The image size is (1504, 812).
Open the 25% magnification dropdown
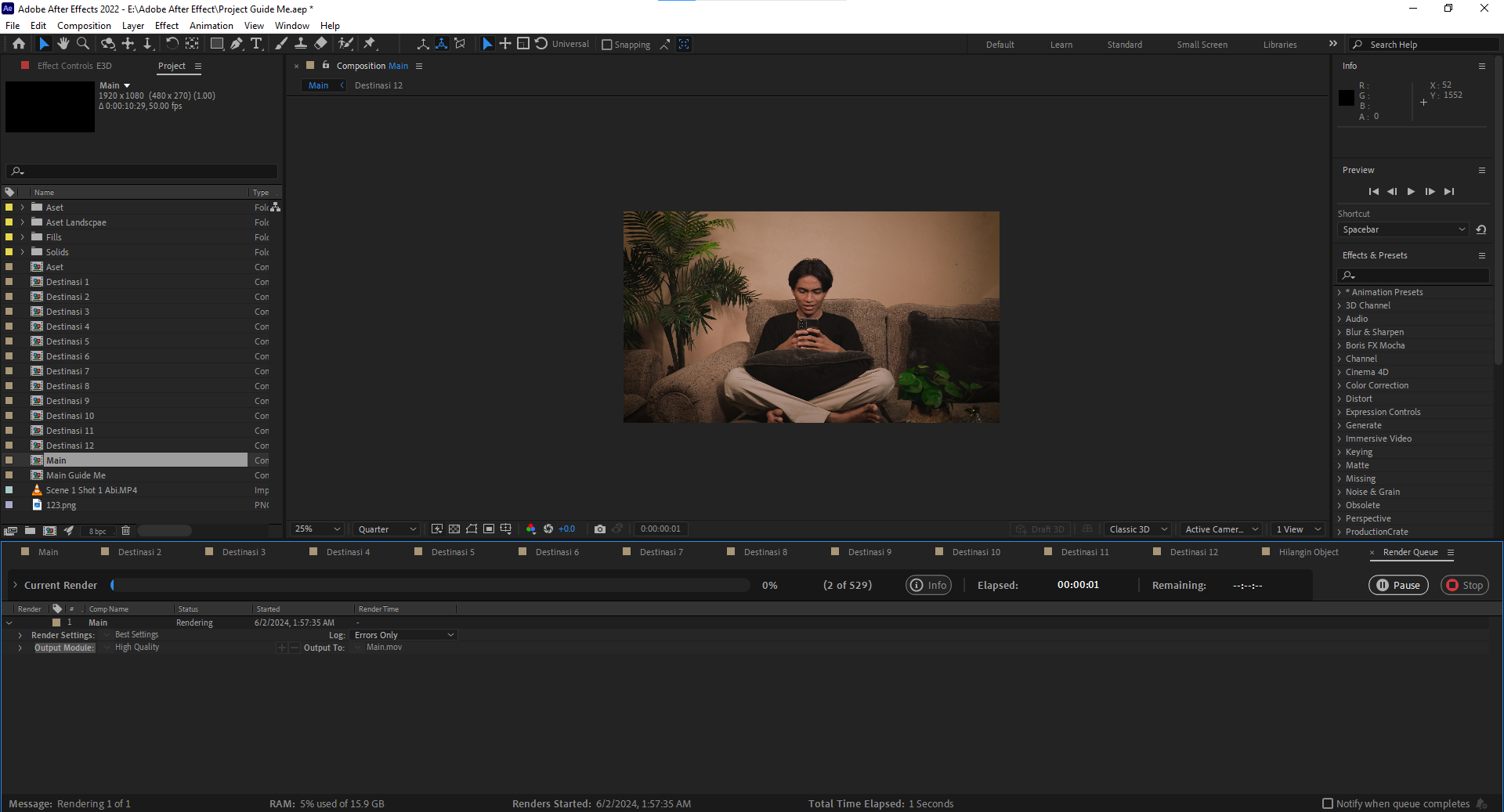coord(317,529)
